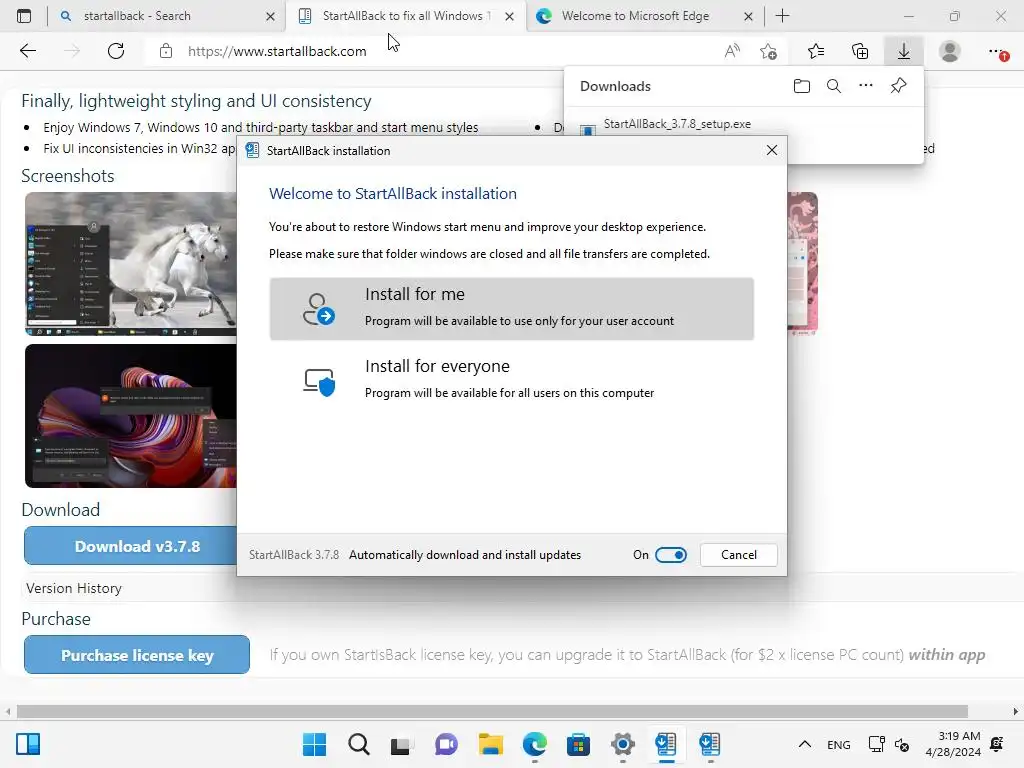Screen dimensions: 1024x768
Task: Click ENG language indicator in tray
Action: point(839,744)
